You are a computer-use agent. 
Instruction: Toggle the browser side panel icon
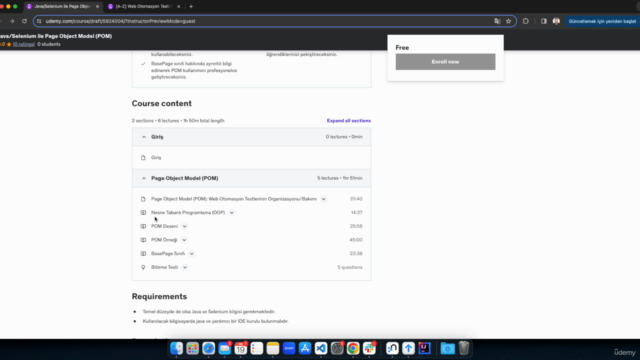click(544, 21)
